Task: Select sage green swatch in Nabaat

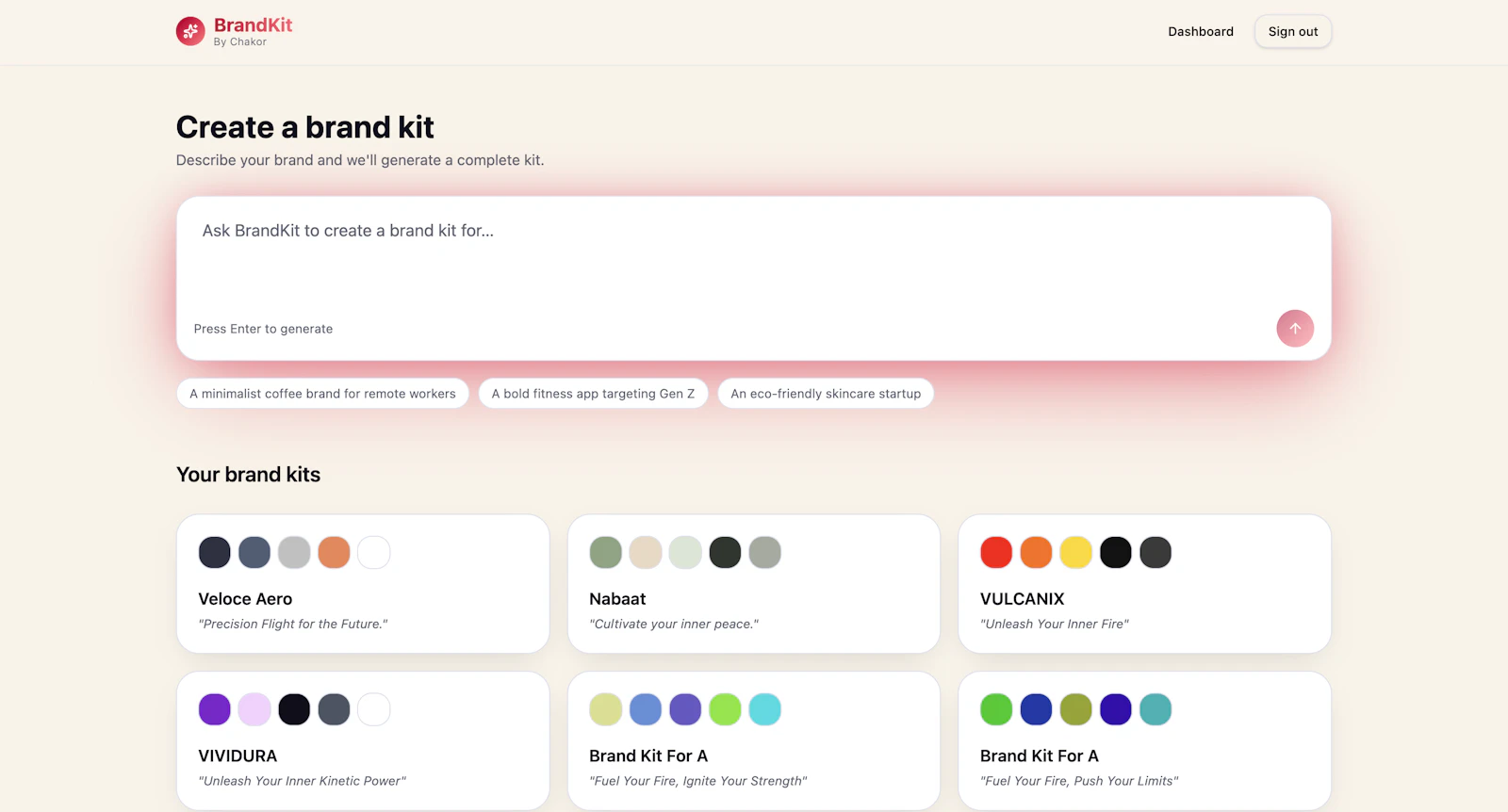Action: pos(605,553)
